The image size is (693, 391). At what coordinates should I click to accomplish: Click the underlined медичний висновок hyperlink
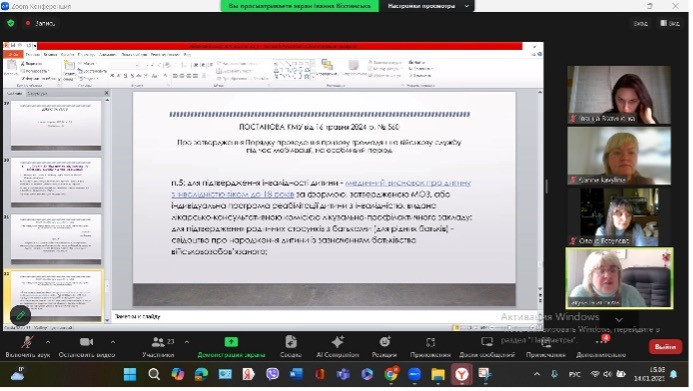click(321, 188)
